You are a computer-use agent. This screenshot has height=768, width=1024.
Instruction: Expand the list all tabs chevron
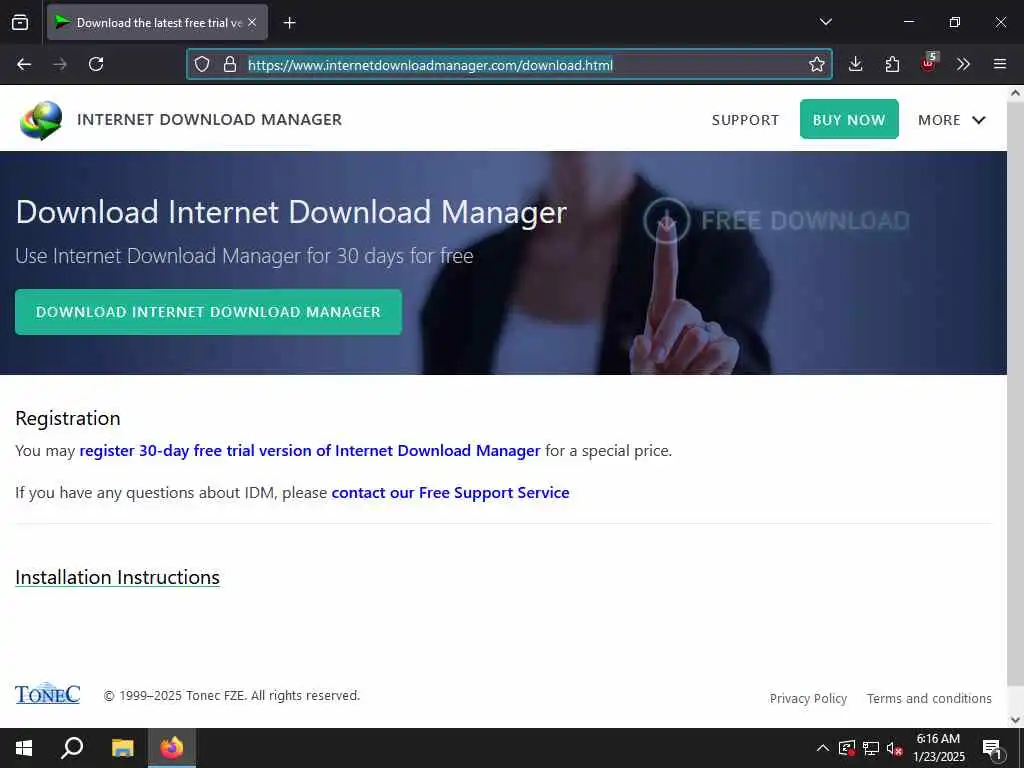(x=825, y=22)
